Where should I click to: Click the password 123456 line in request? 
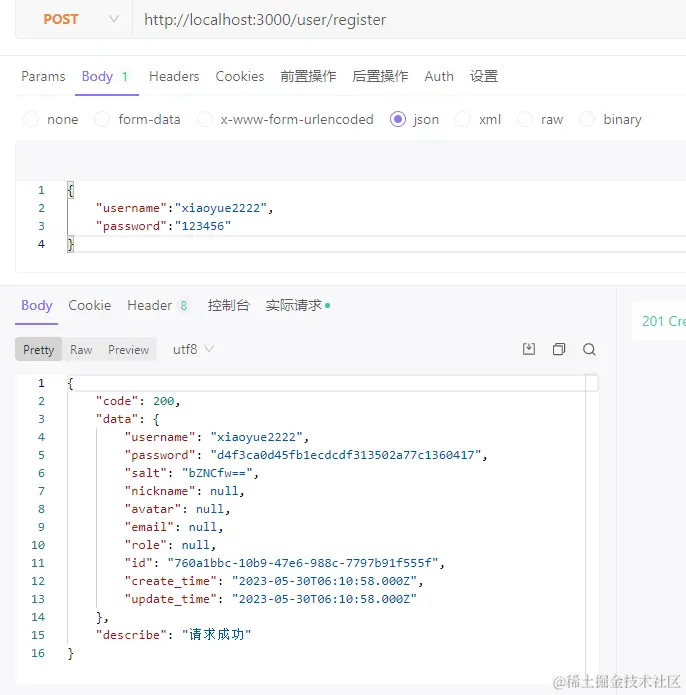(163, 226)
